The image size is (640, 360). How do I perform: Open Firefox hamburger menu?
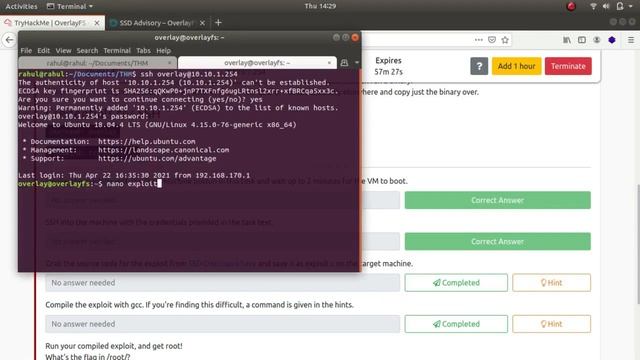pos(631,40)
